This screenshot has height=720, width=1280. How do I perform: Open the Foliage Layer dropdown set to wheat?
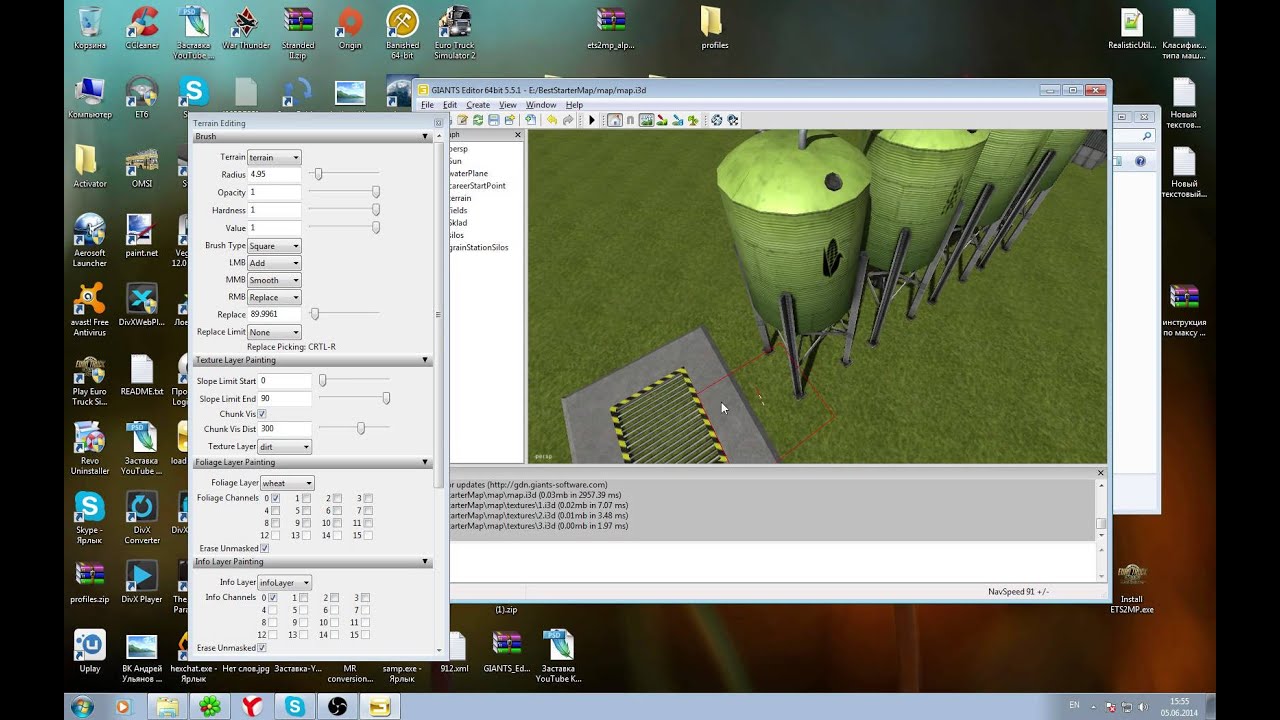tap(287, 483)
